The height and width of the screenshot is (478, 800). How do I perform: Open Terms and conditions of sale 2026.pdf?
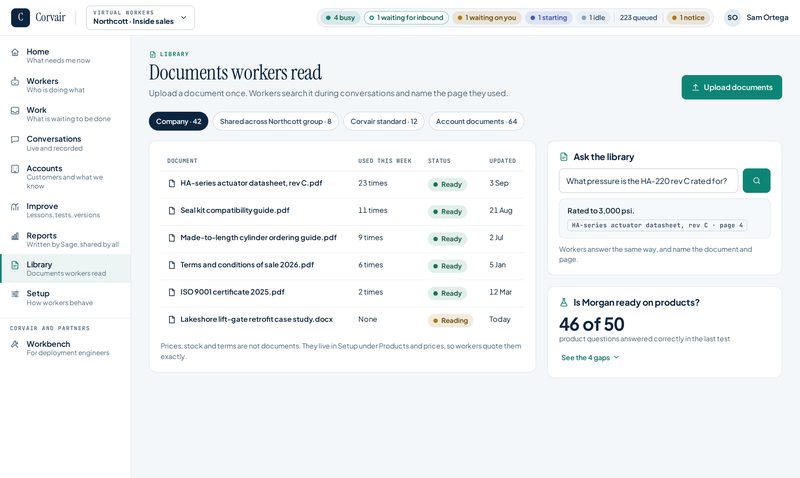pos(247,265)
